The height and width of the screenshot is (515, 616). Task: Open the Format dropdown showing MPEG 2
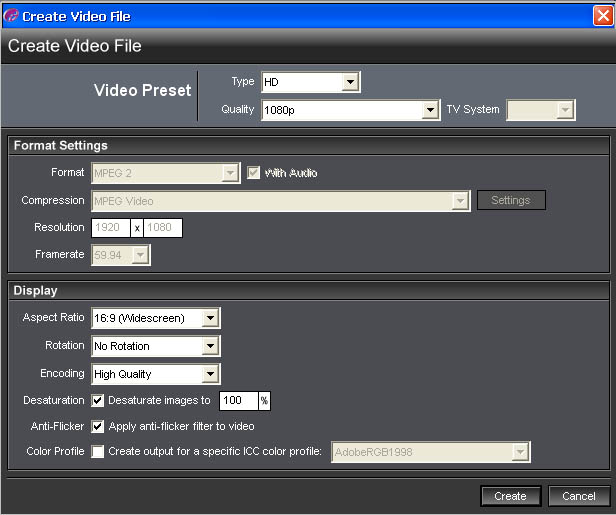[x=166, y=173]
